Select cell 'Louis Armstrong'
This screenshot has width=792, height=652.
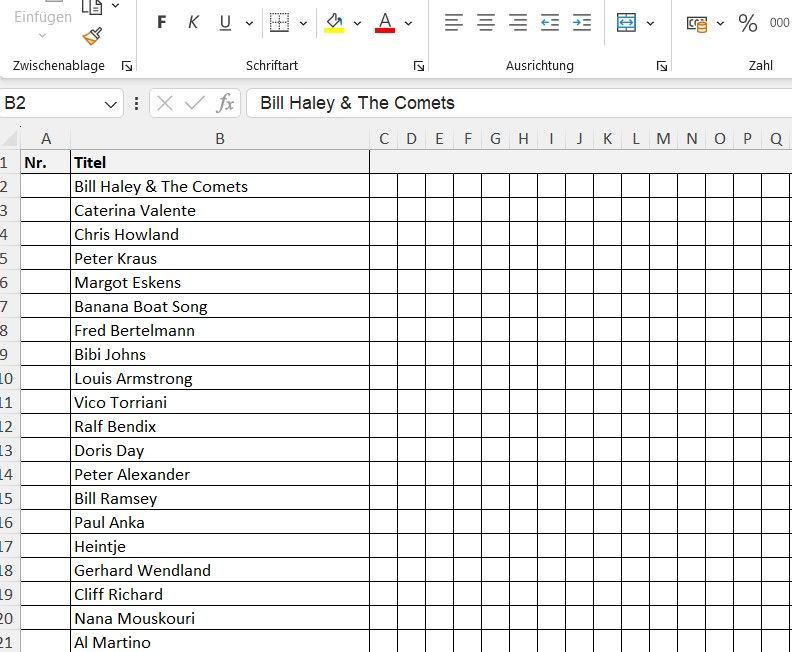[220, 378]
